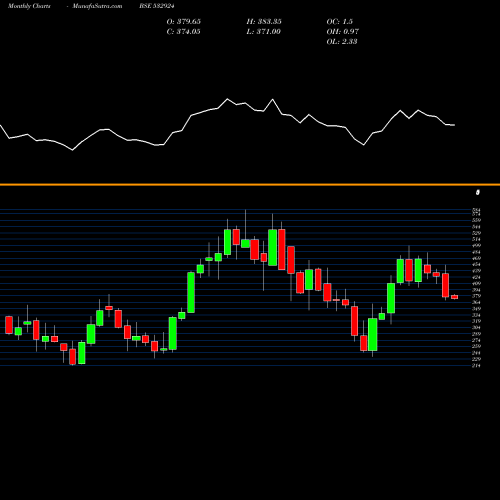Click the 559 price axis label

pos(476,220)
